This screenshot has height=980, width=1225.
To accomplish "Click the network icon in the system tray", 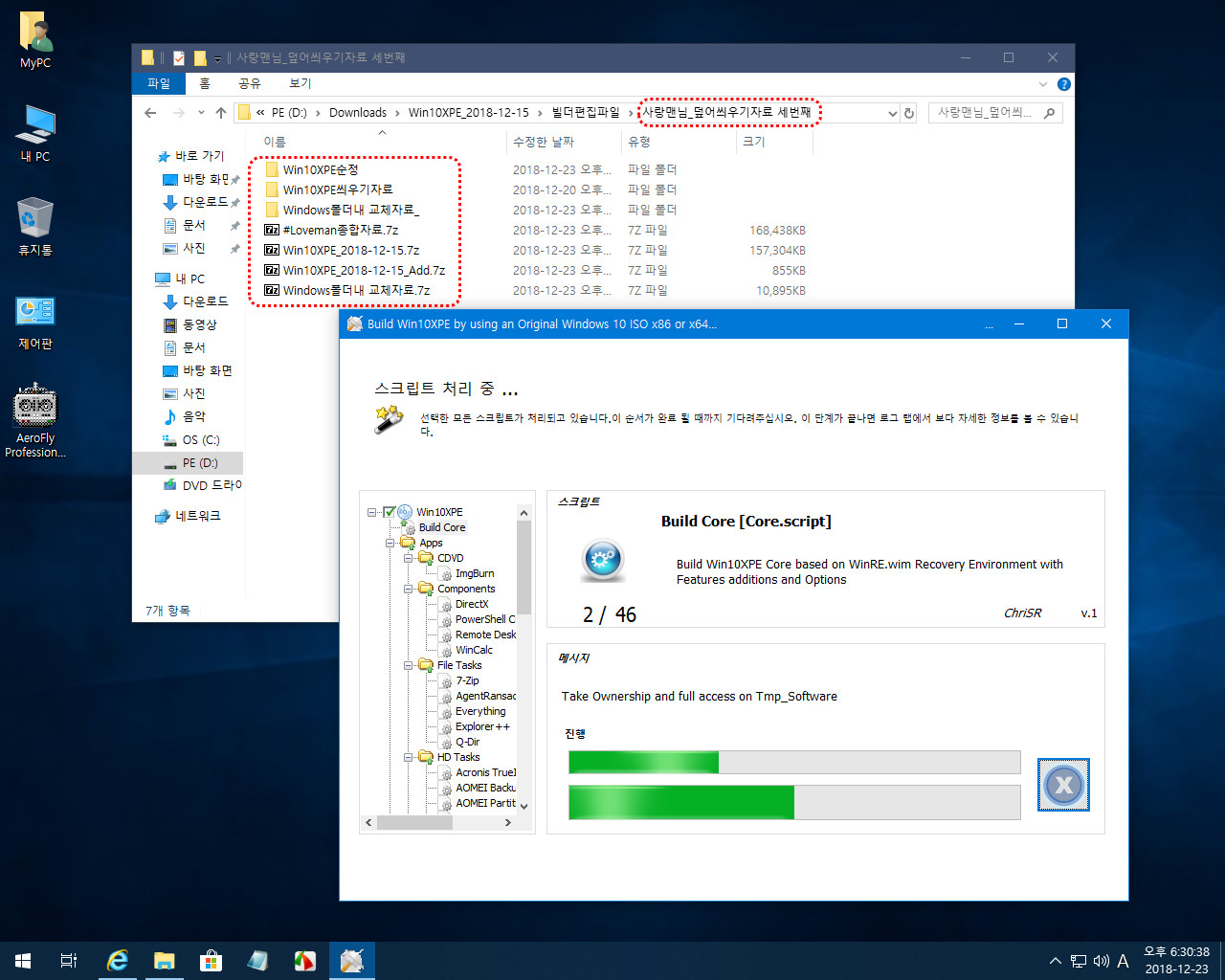I will (1078, 961).
